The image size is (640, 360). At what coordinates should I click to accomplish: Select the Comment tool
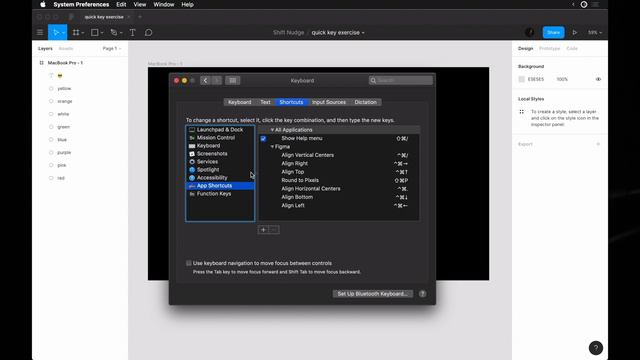149,32
